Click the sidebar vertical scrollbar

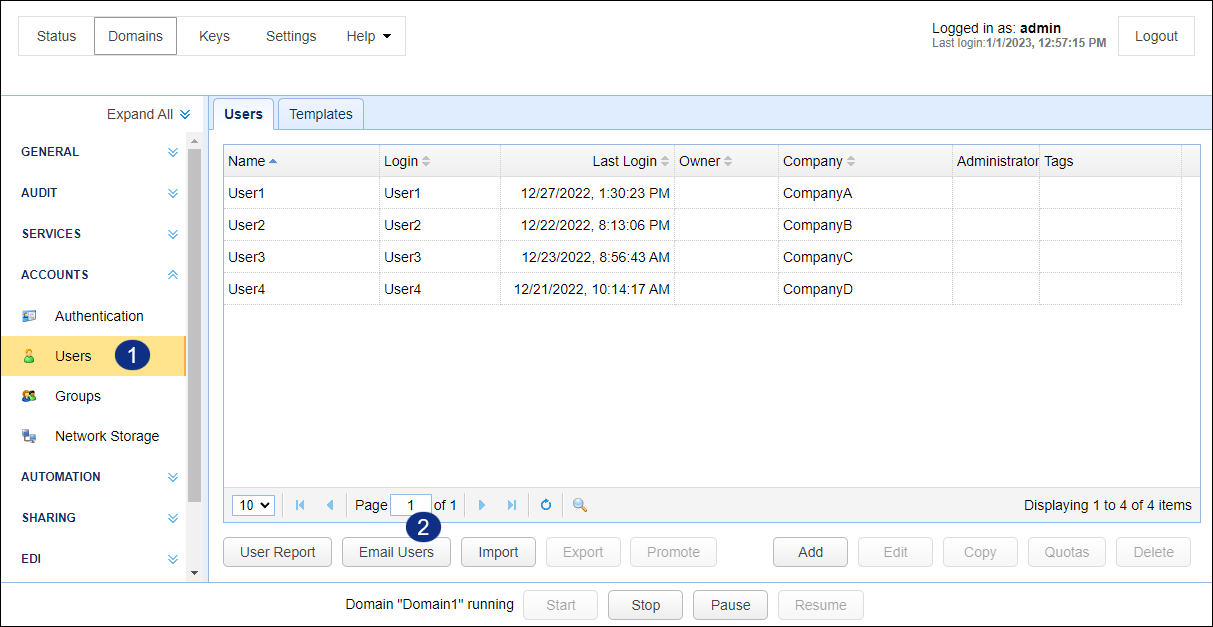pos(194,325)
